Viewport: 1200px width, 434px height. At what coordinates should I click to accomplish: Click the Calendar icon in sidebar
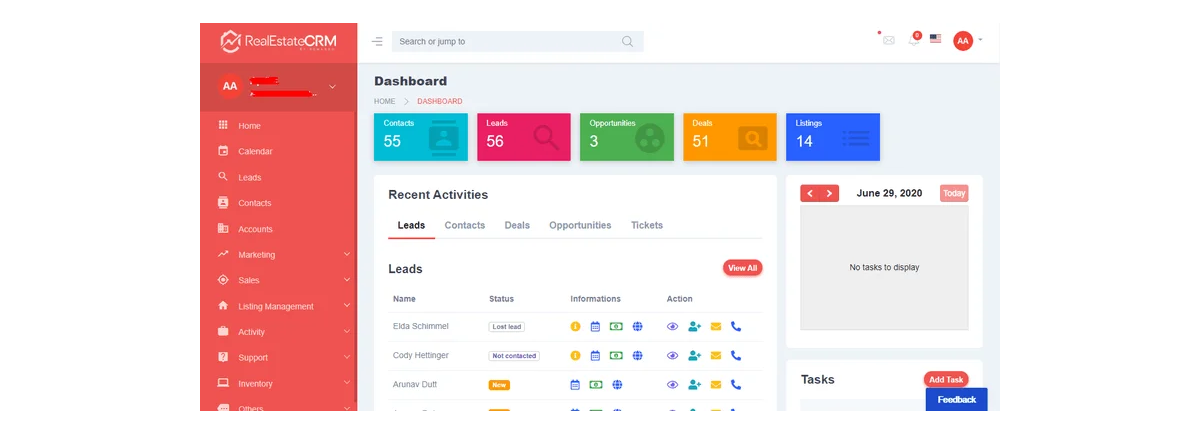[223, 151]
